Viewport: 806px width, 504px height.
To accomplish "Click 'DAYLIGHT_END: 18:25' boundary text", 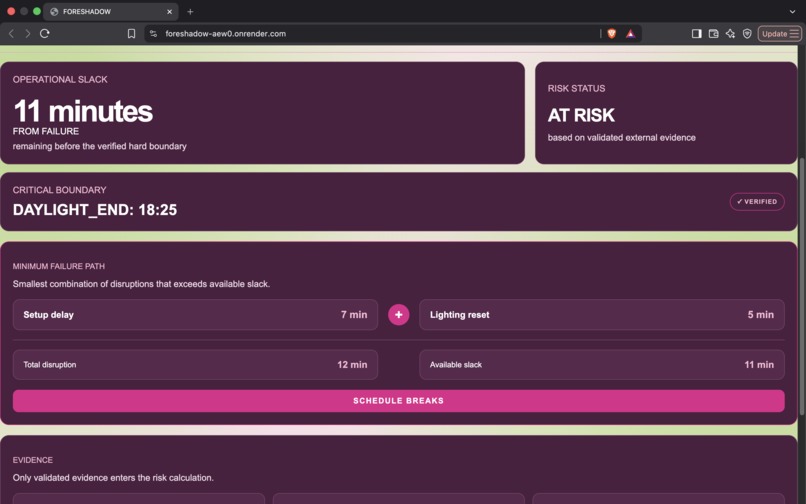I will tap(95, 210).
